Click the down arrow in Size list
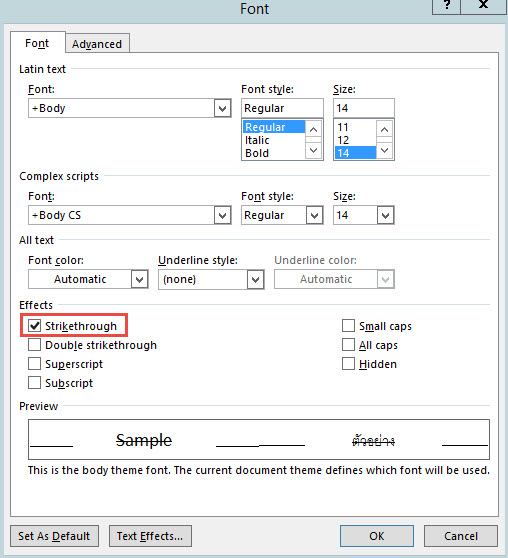 384,150
